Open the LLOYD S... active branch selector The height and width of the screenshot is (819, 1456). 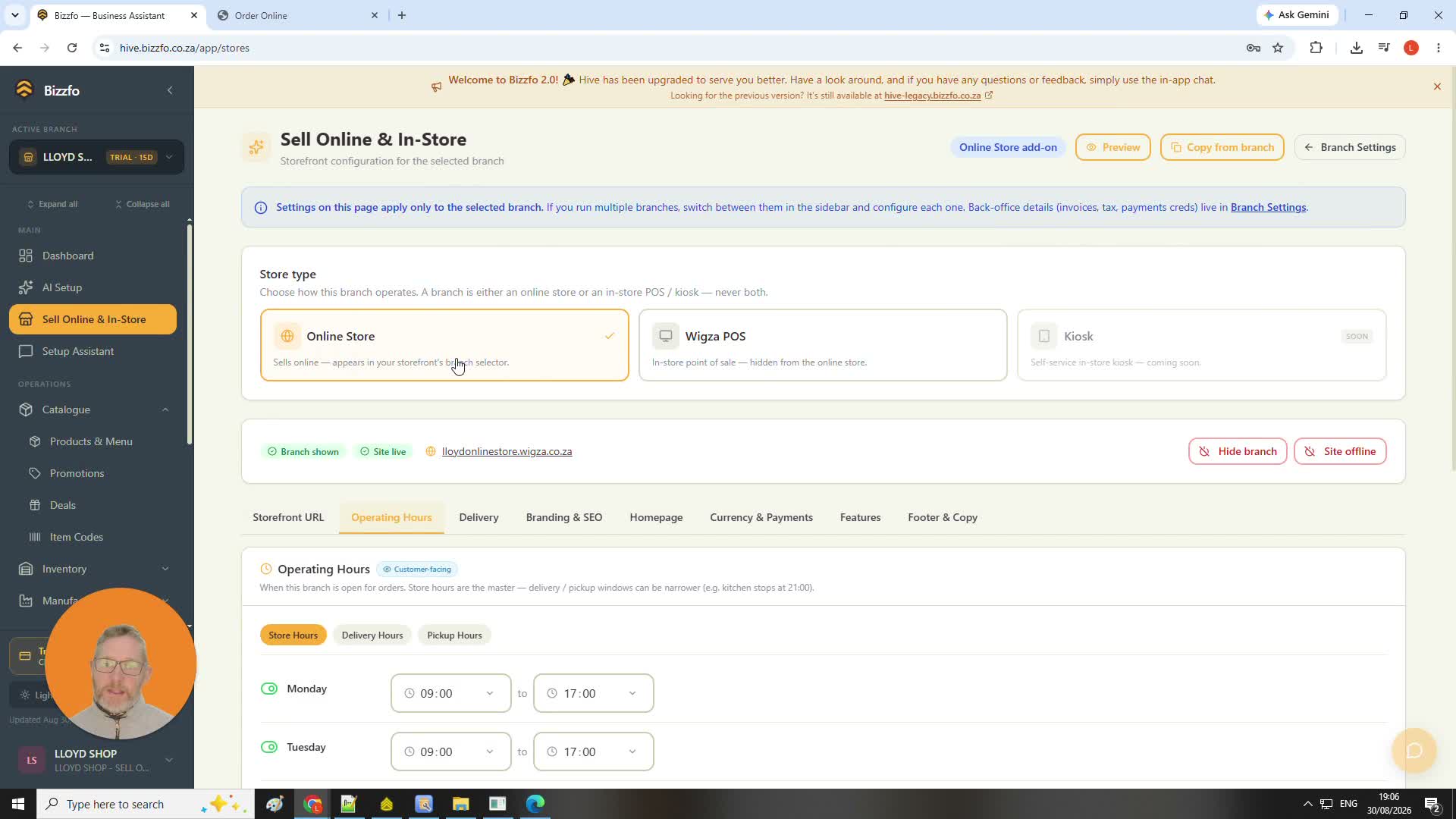pos(97,157)
